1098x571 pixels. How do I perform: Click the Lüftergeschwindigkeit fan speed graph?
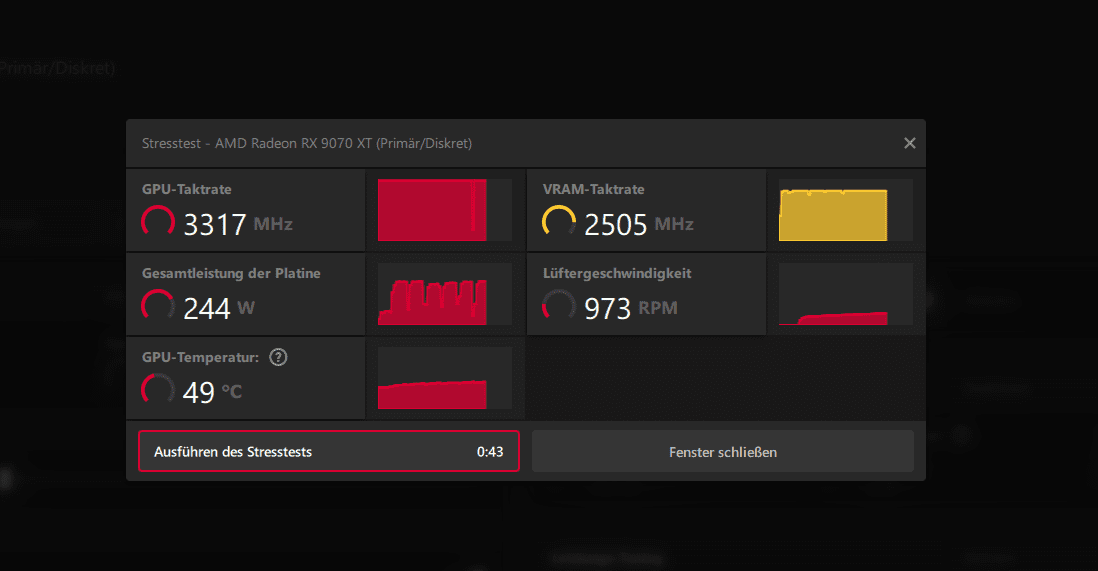coord(845,294)
